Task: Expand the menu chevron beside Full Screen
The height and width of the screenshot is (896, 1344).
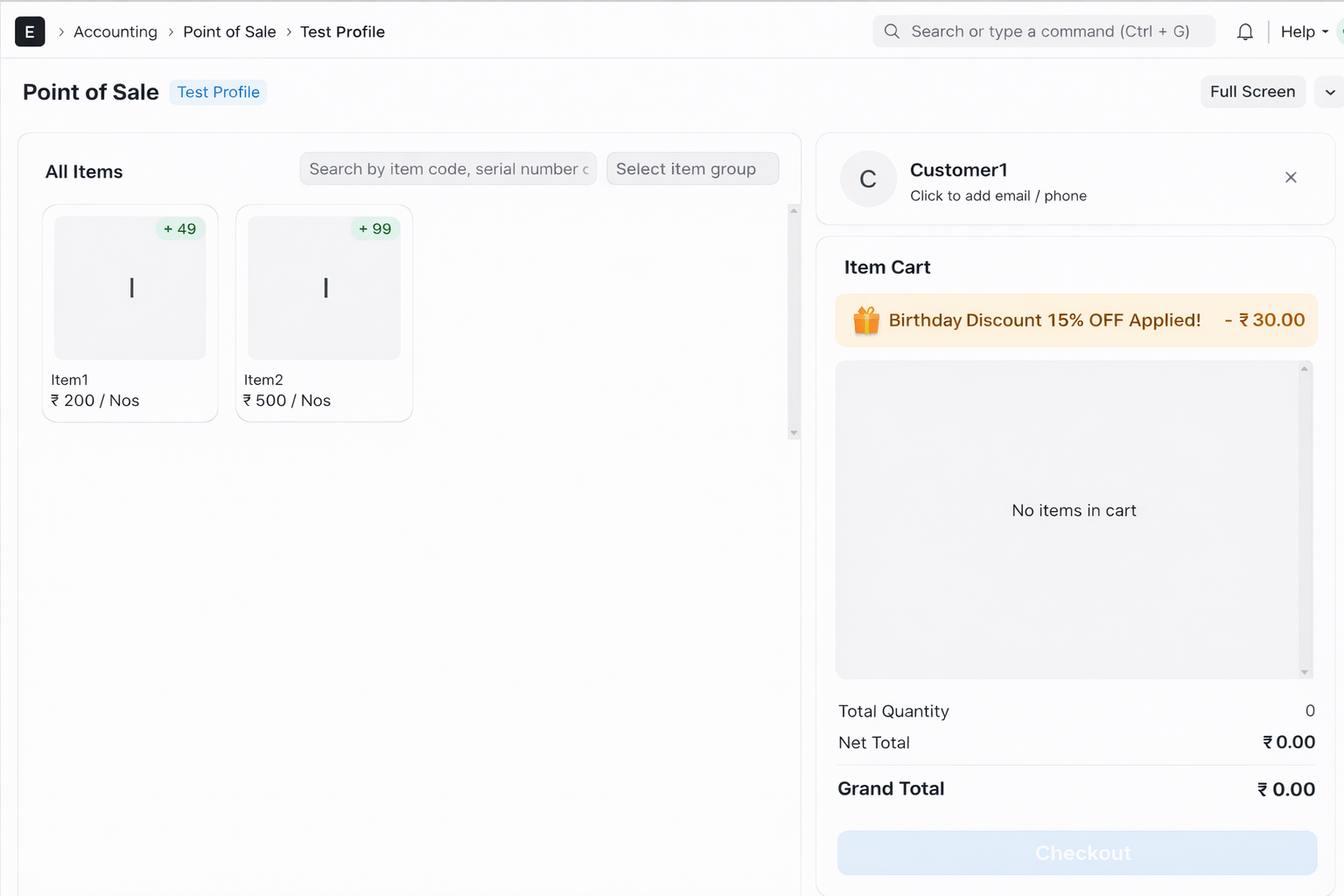Action: click(x=1330, y=92)
